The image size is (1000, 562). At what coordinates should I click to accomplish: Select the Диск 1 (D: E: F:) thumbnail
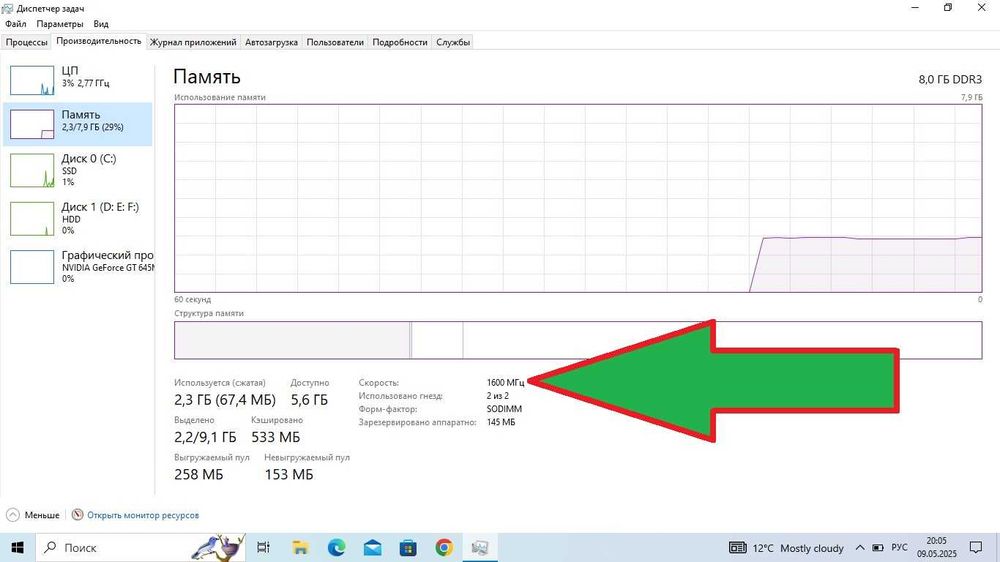click(32, 219)
